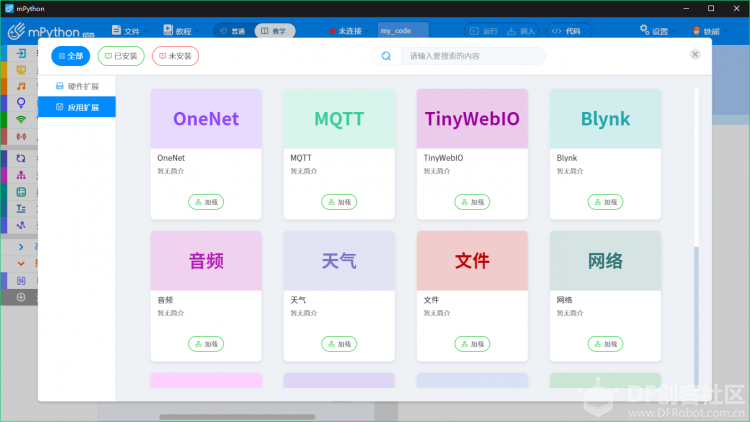Click the "Blynk" card title text

tap(567, 158)
